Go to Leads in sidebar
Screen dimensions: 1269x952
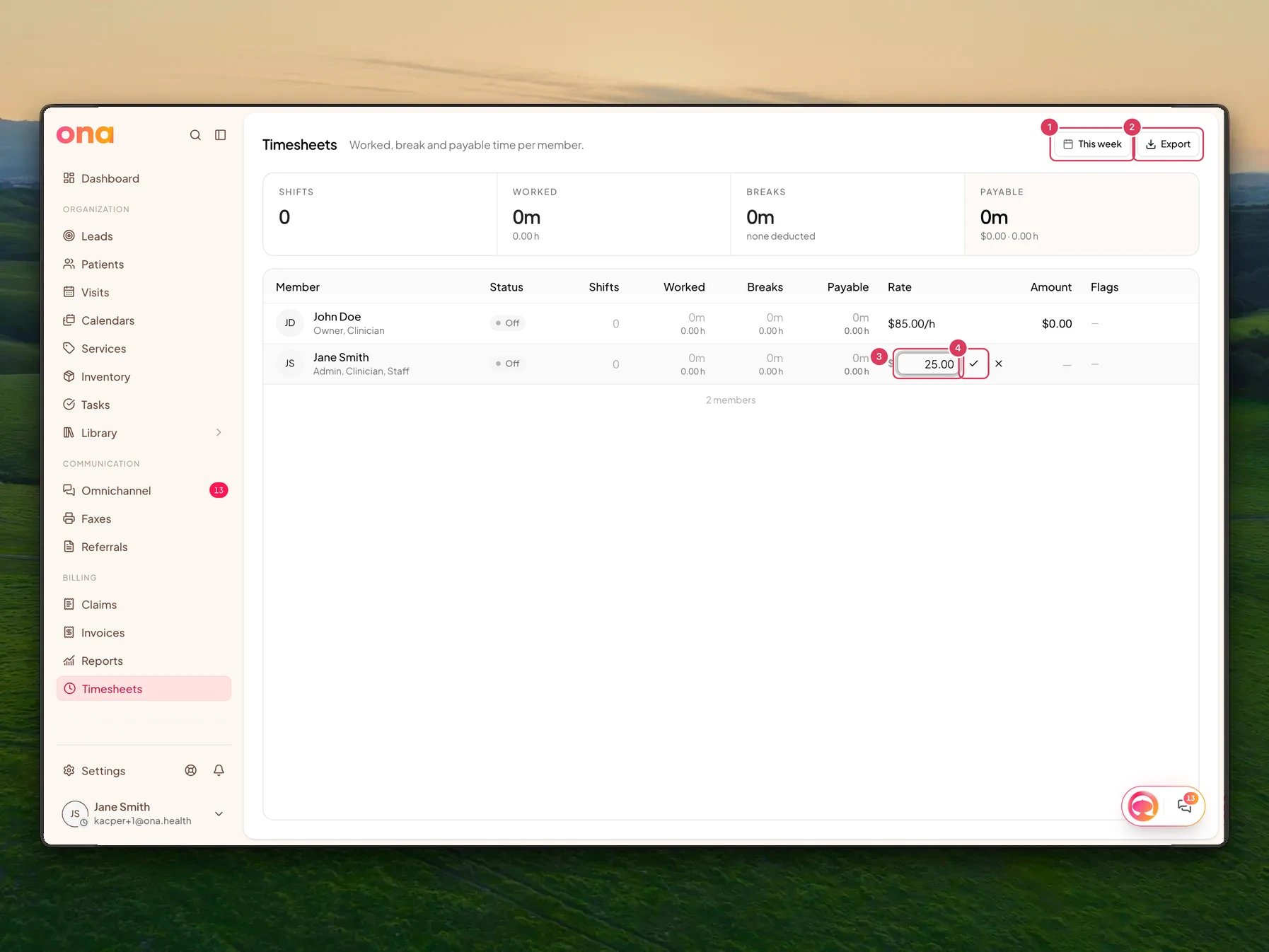144,236
